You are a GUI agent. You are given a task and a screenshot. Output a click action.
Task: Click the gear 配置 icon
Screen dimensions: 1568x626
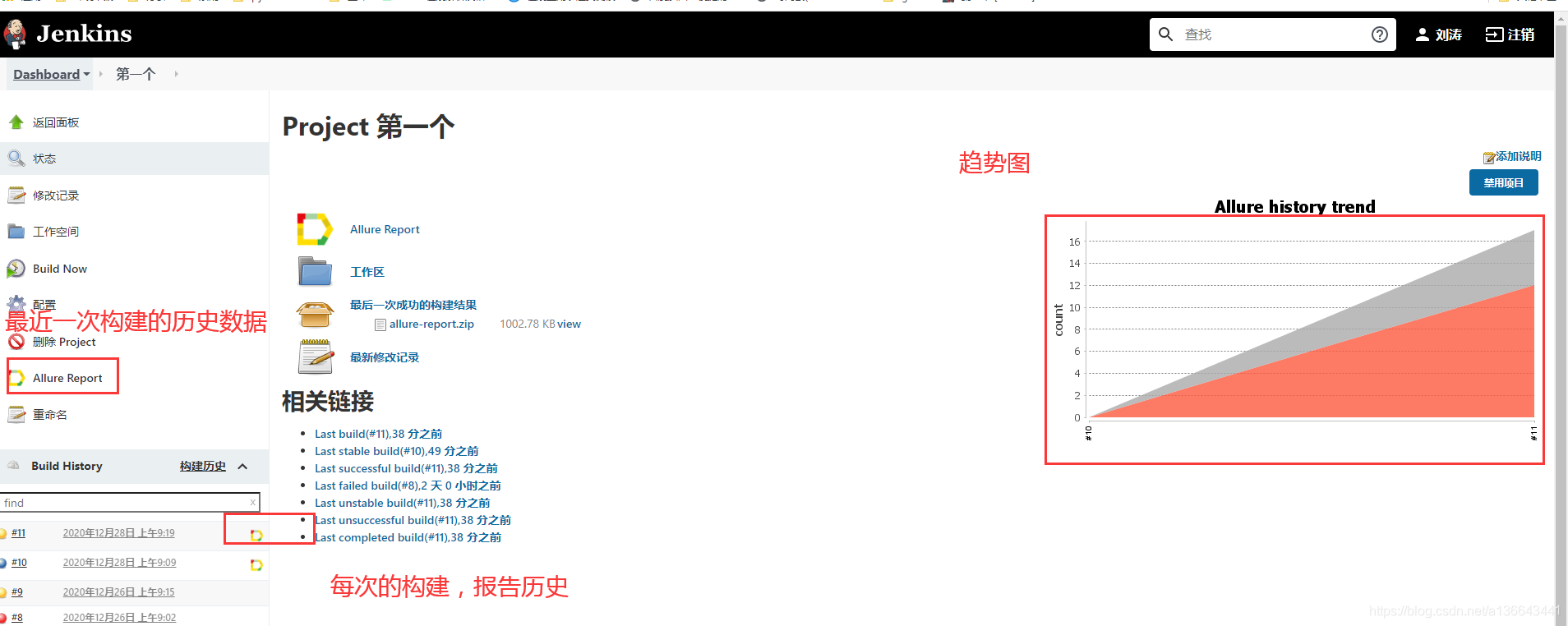(x=16, y=303)
